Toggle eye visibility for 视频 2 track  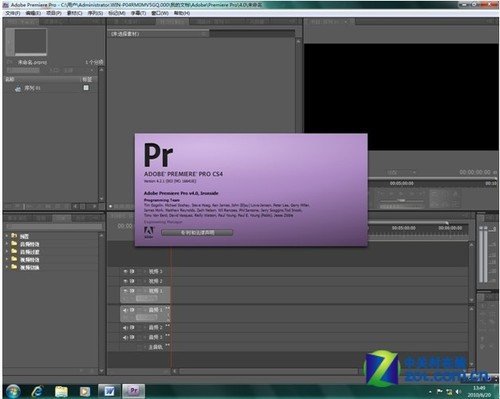[126, 281]
